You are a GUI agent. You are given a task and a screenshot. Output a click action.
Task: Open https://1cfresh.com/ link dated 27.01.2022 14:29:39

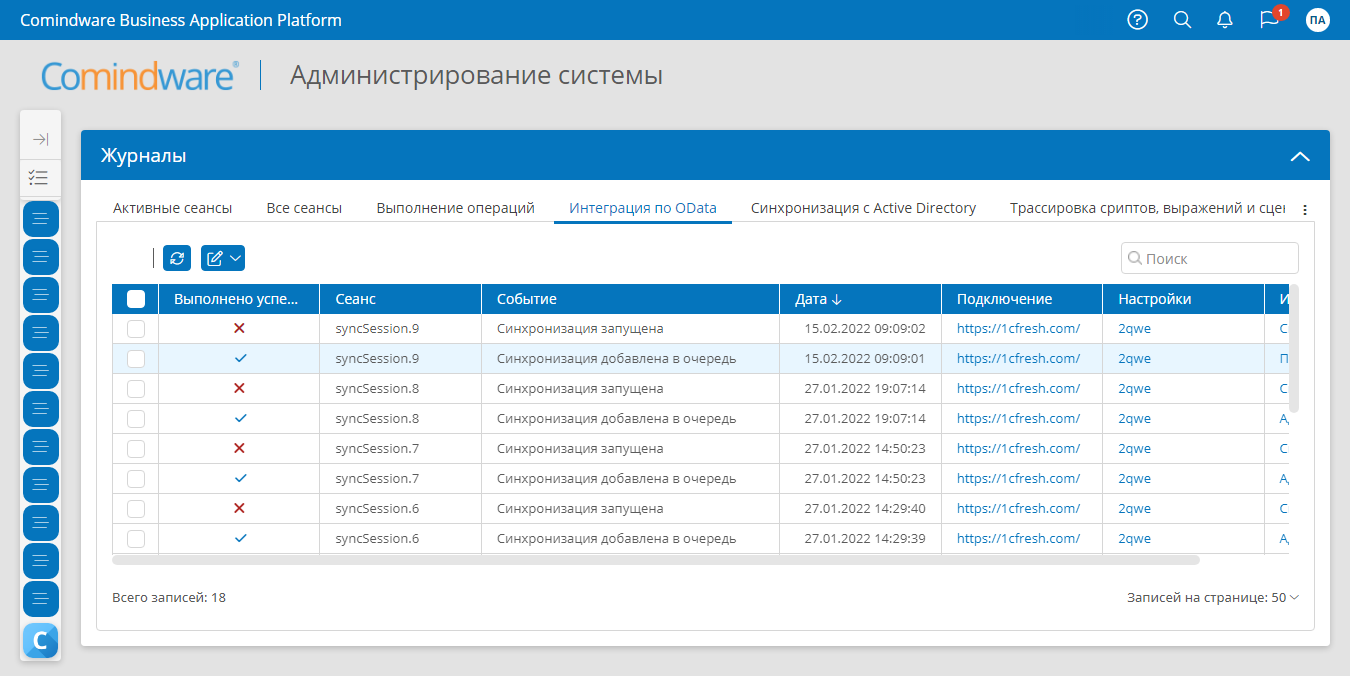click(x=1018, y=538)
